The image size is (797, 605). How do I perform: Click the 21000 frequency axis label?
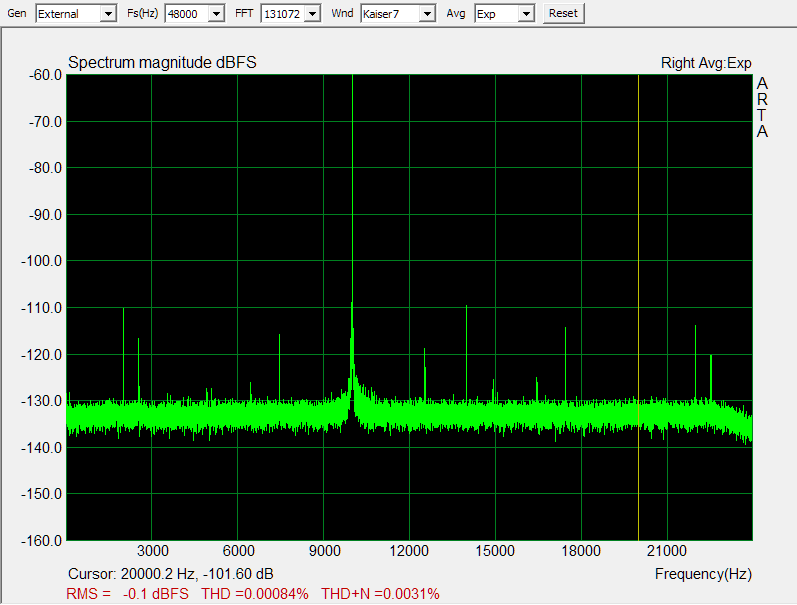[667, 551]
